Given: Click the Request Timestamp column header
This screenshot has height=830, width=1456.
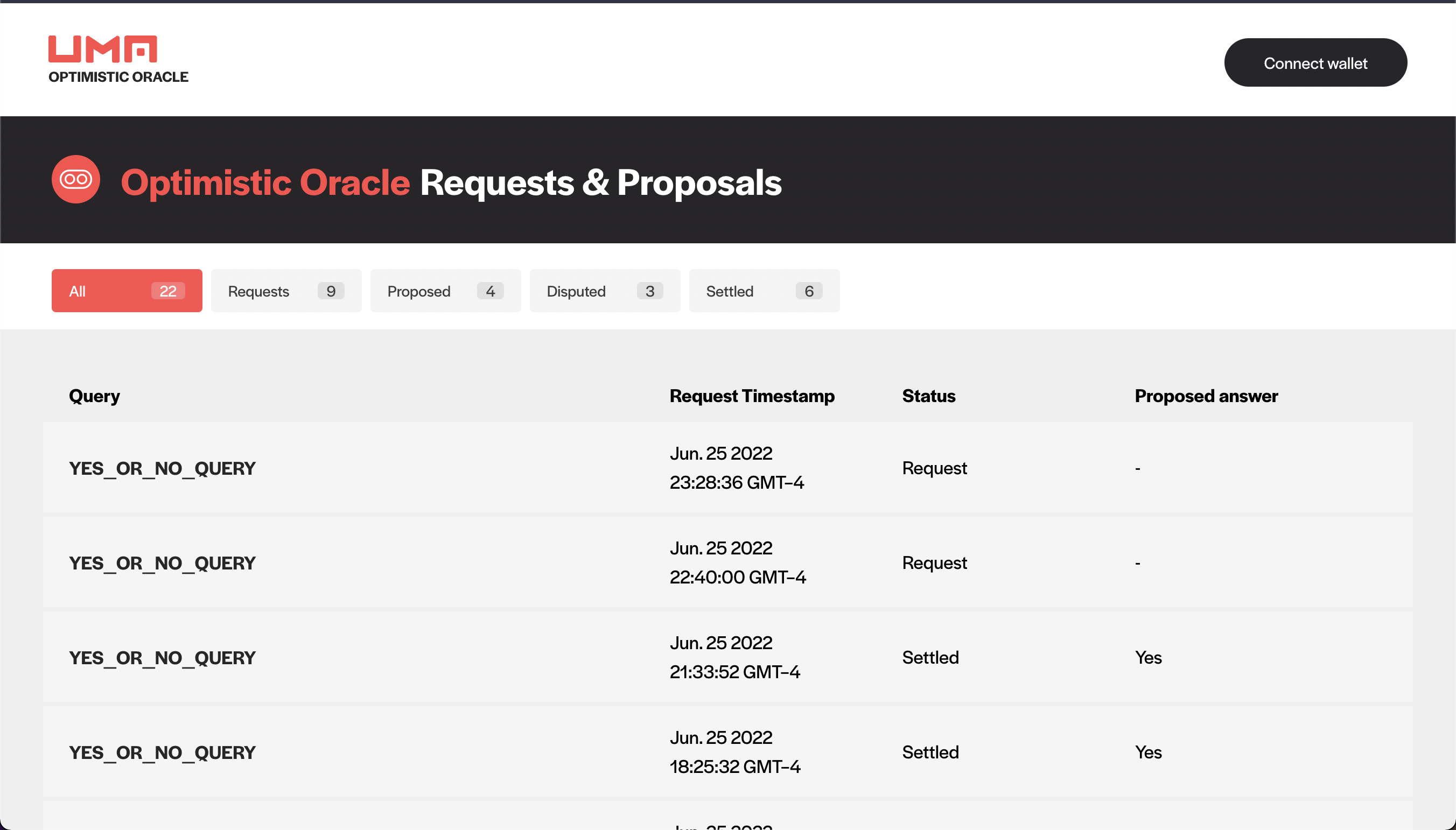Looking at the screenshot, I should tap(752, 396).
